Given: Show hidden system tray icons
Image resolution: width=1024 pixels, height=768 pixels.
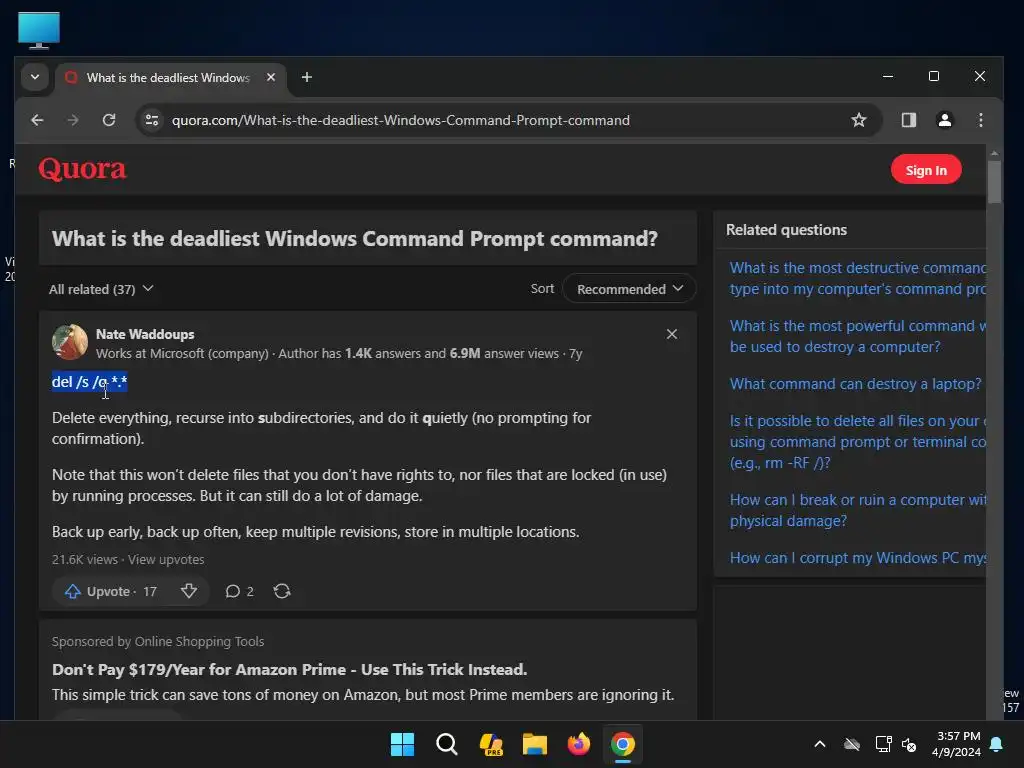Looking at the screenshot, I should point(820,744).
